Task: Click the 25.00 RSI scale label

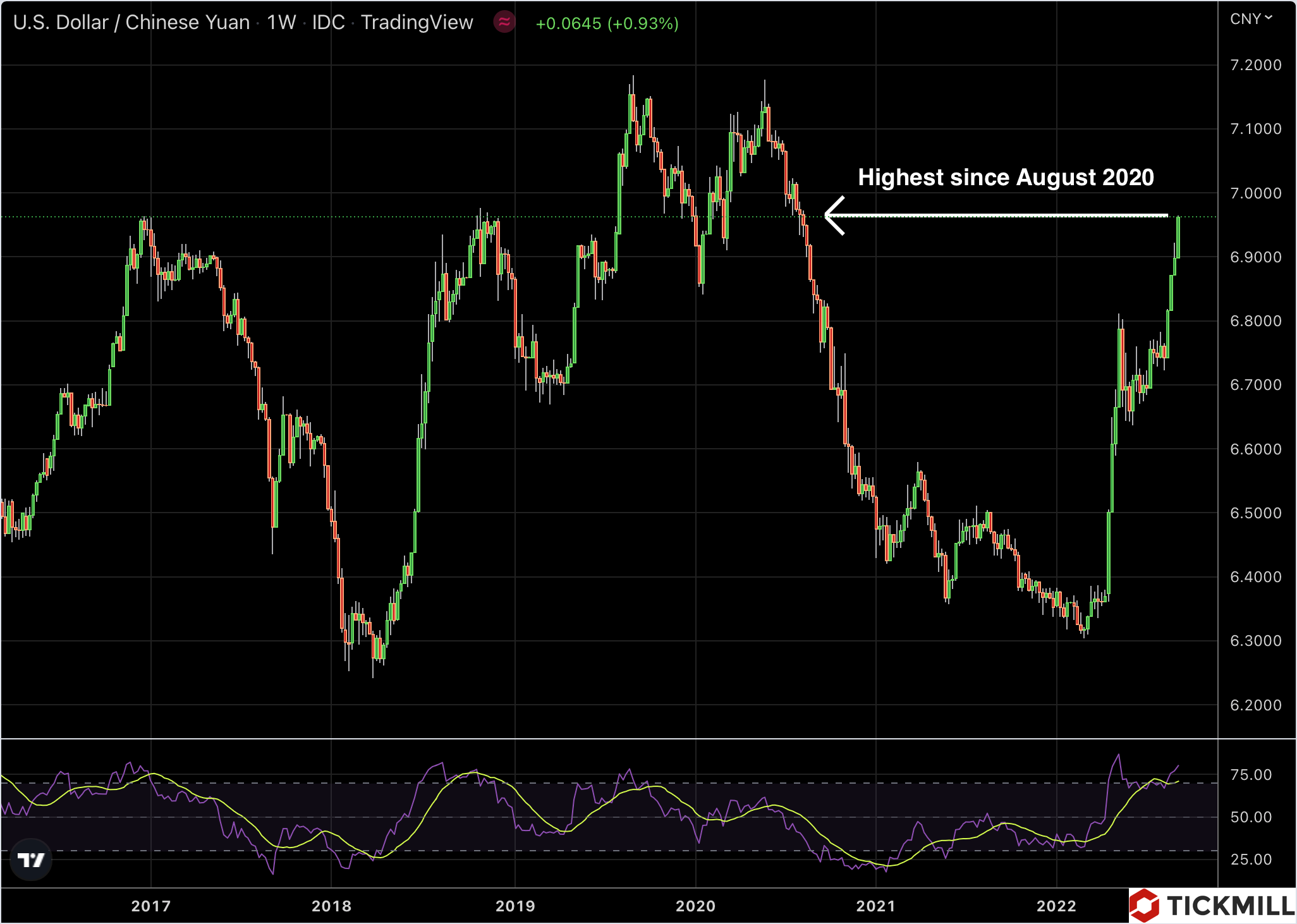Action: [x=1251, y=860]
